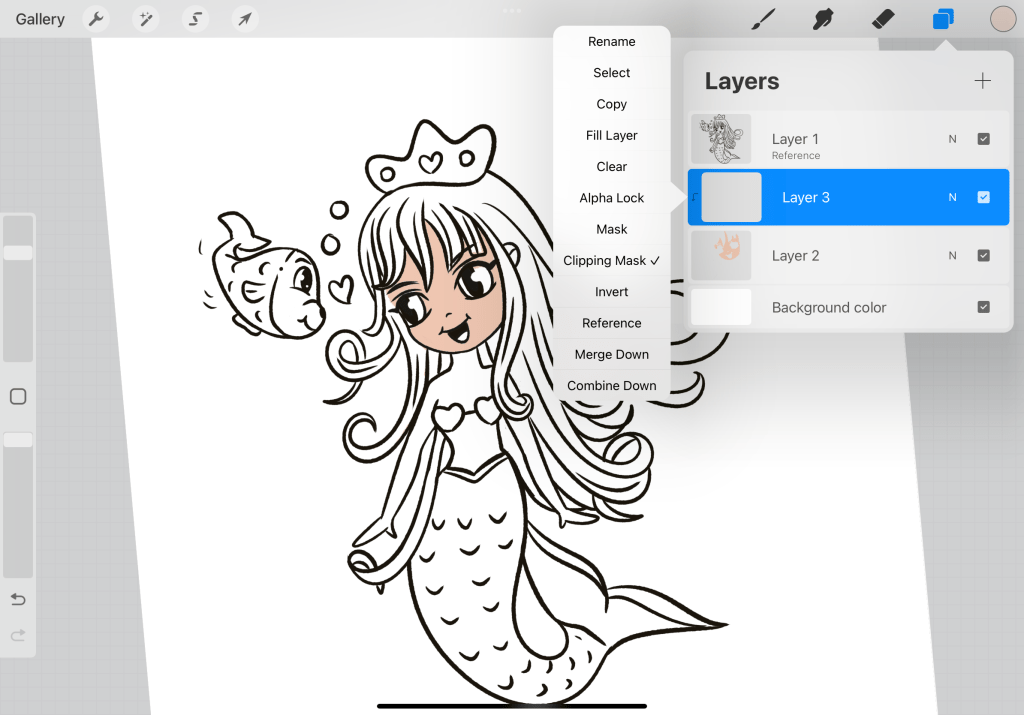This screenshot has width=1024, height=715.
Task: Select the Brush tool
Action: coord(764,19)
